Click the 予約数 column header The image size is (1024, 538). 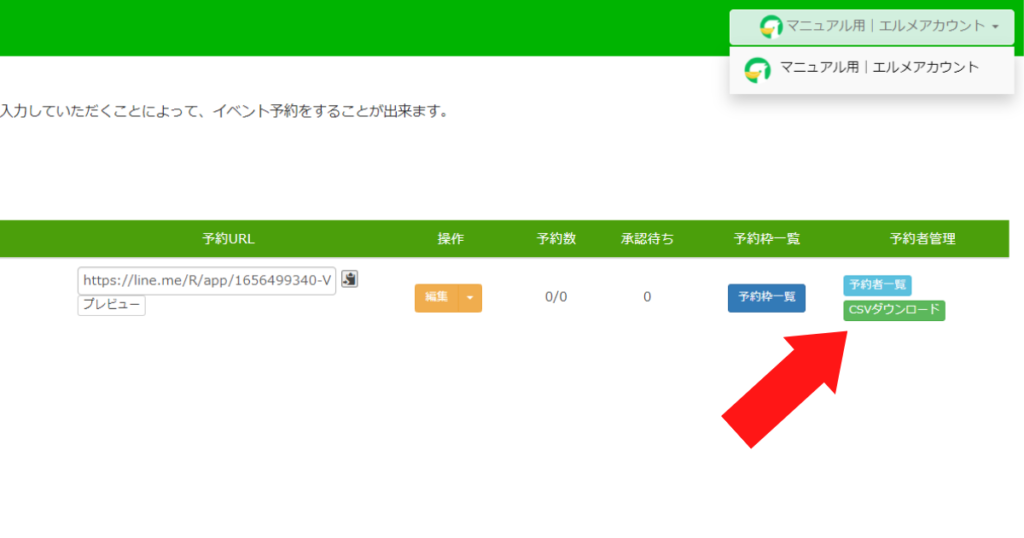556,239
